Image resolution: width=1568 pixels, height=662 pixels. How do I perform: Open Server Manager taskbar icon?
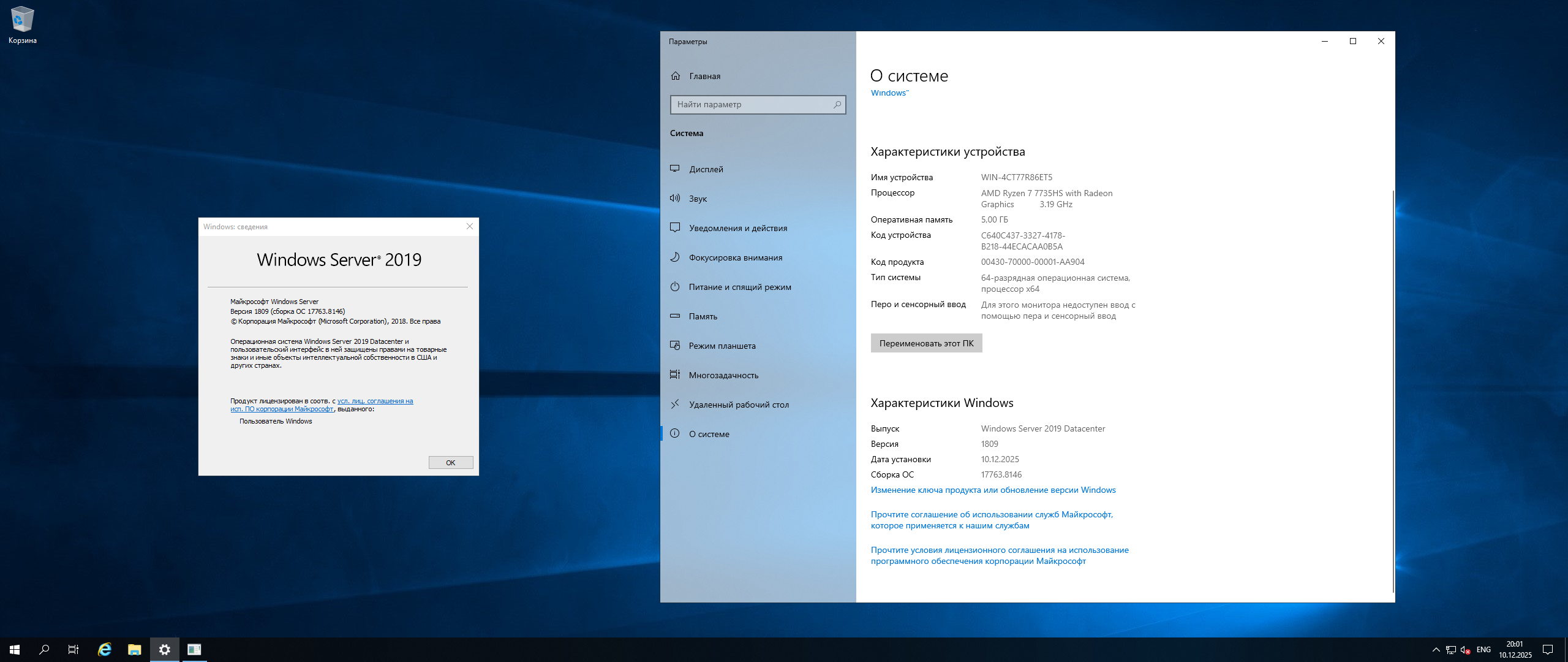(194, 650)
